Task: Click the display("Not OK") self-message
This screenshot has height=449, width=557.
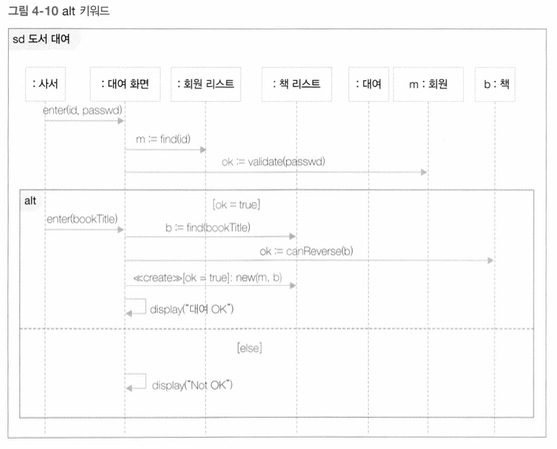Action: [x=192, y=385]
